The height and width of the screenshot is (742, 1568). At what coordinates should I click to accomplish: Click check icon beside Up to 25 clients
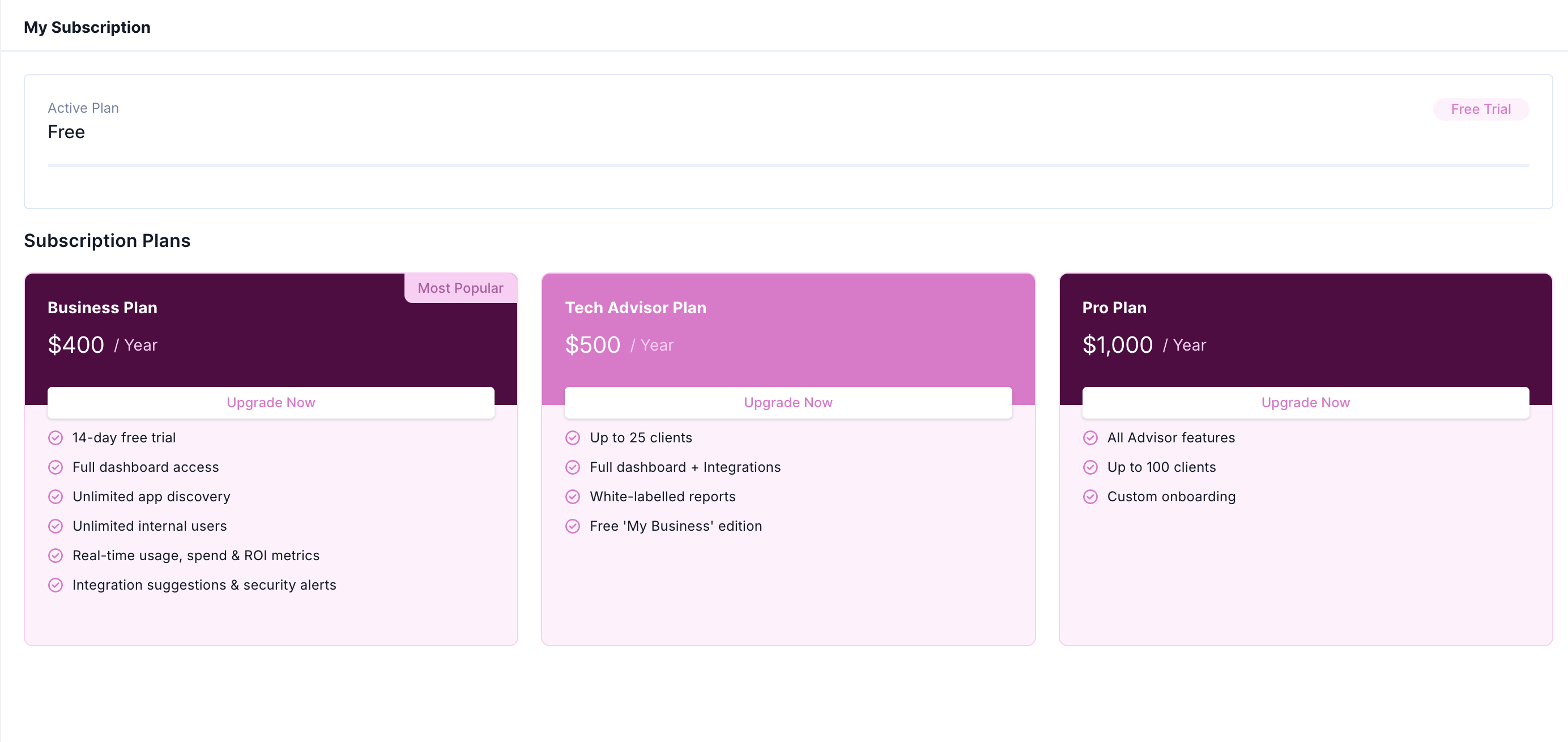click(x=573, y=438)
